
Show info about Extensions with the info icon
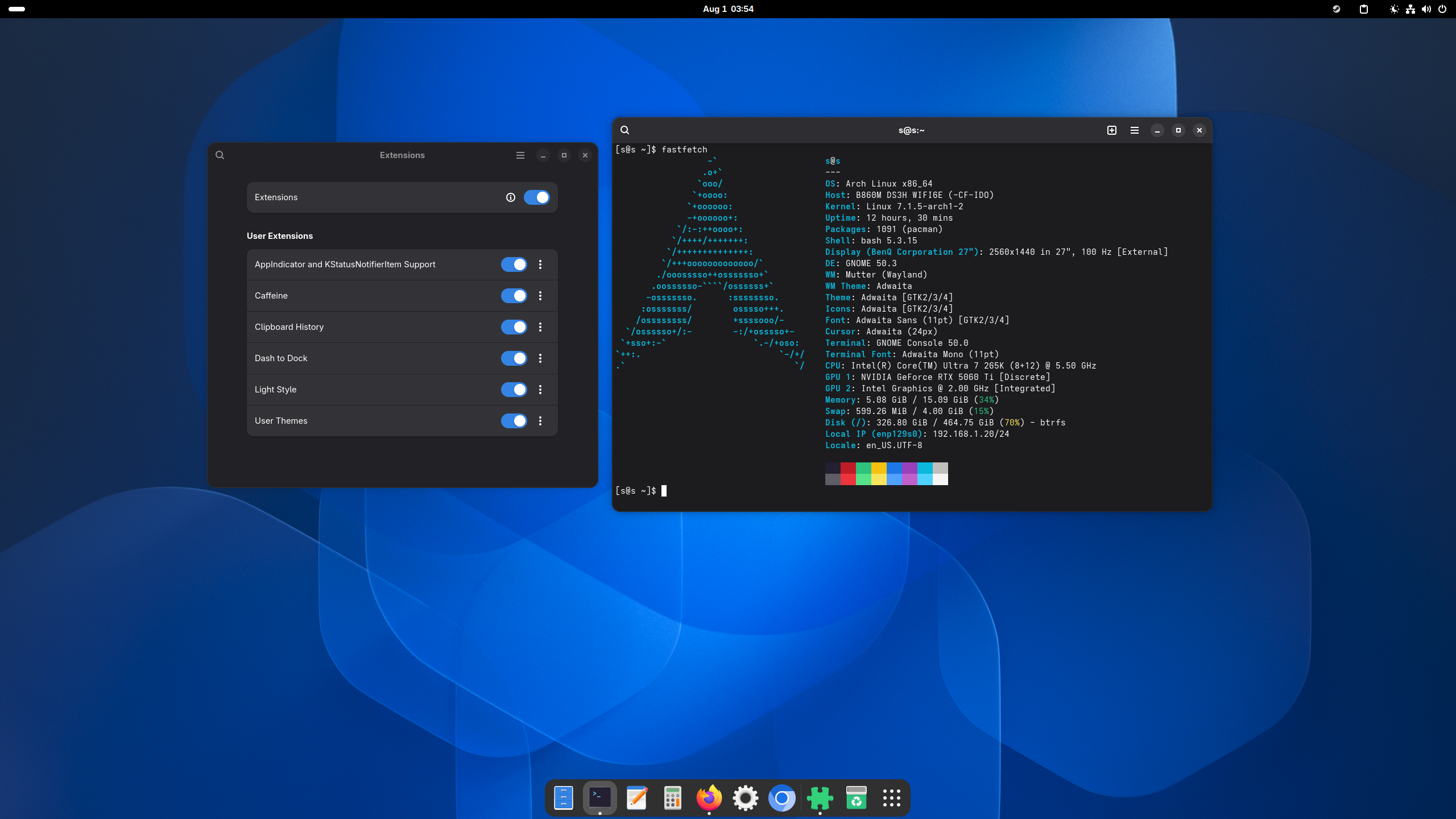pyautogui.click(x=511, y=197)
